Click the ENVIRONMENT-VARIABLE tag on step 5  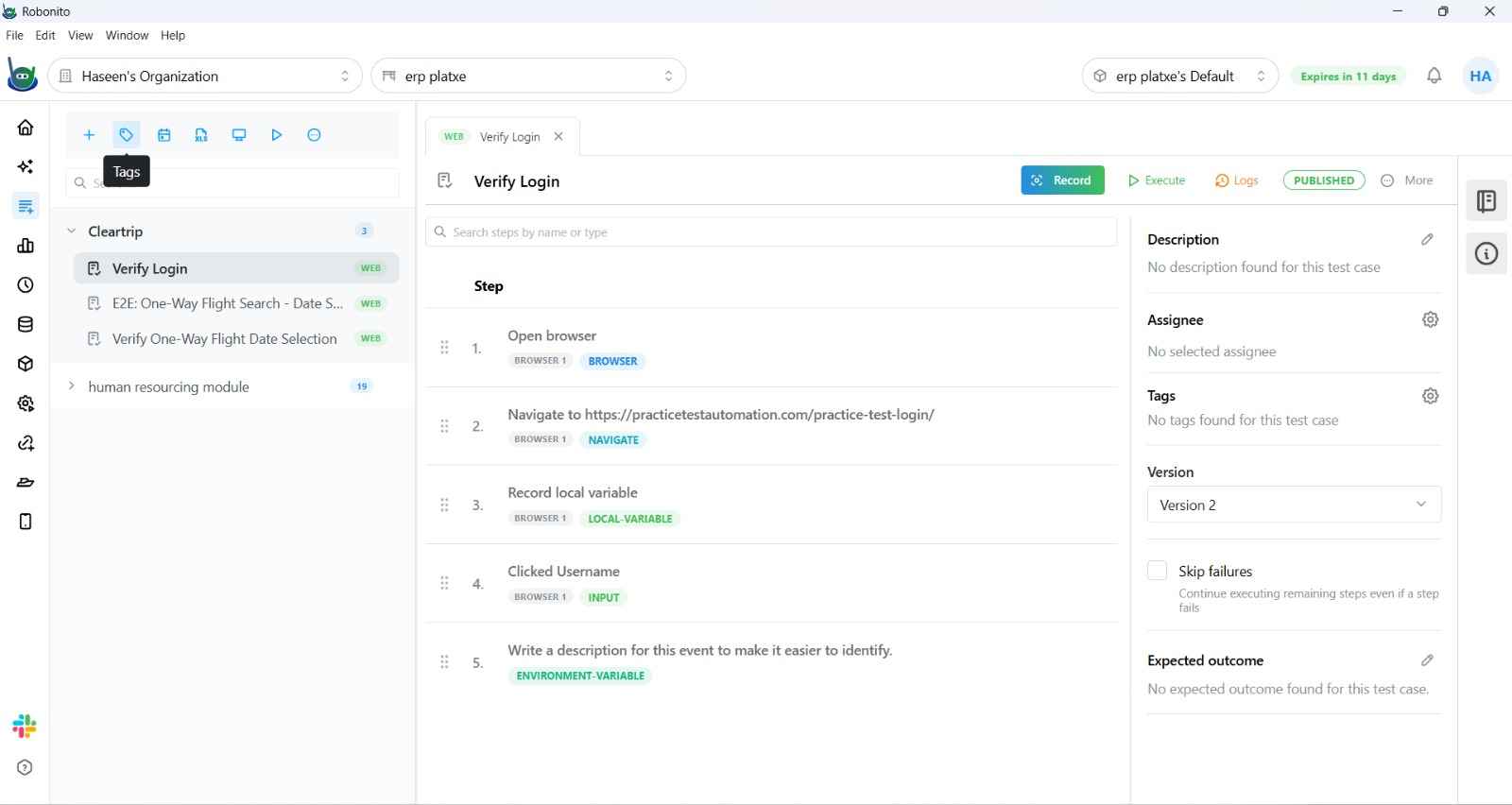[x=580, y=676]
